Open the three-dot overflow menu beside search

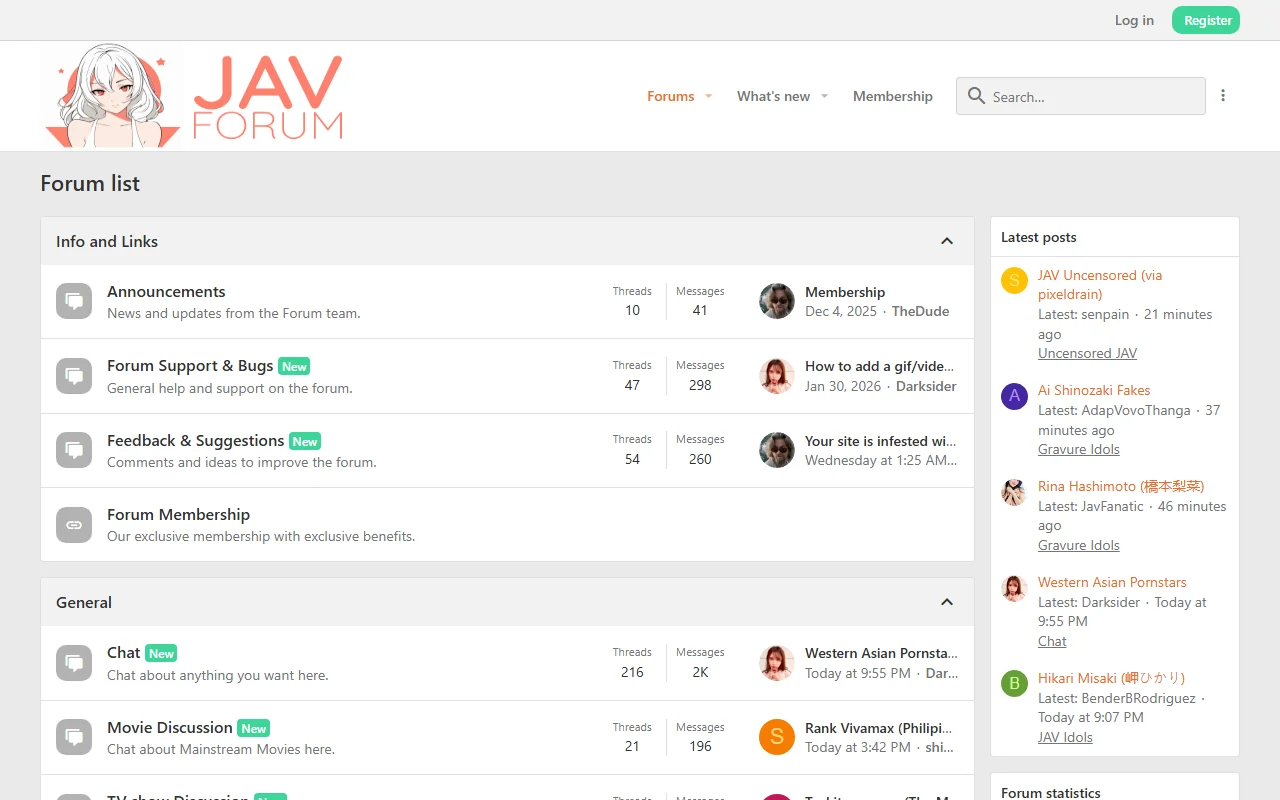pos(1223,95)
